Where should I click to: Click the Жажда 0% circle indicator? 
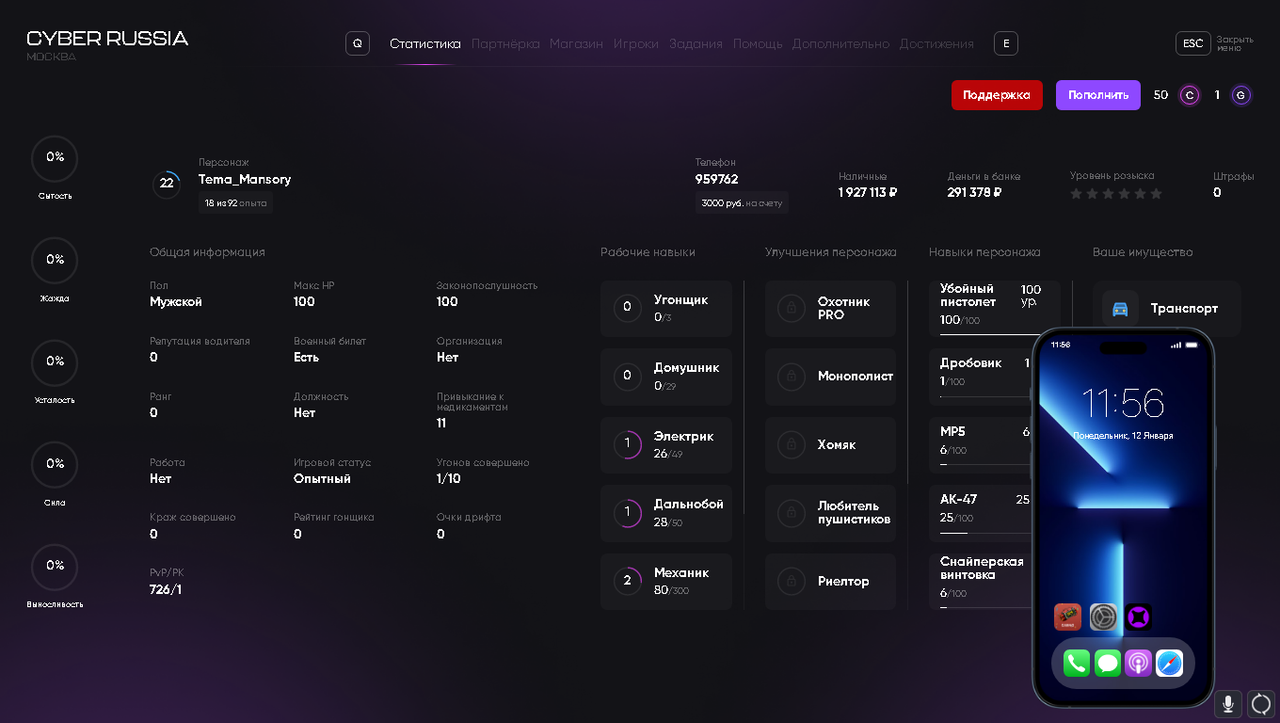click(55, 259)
